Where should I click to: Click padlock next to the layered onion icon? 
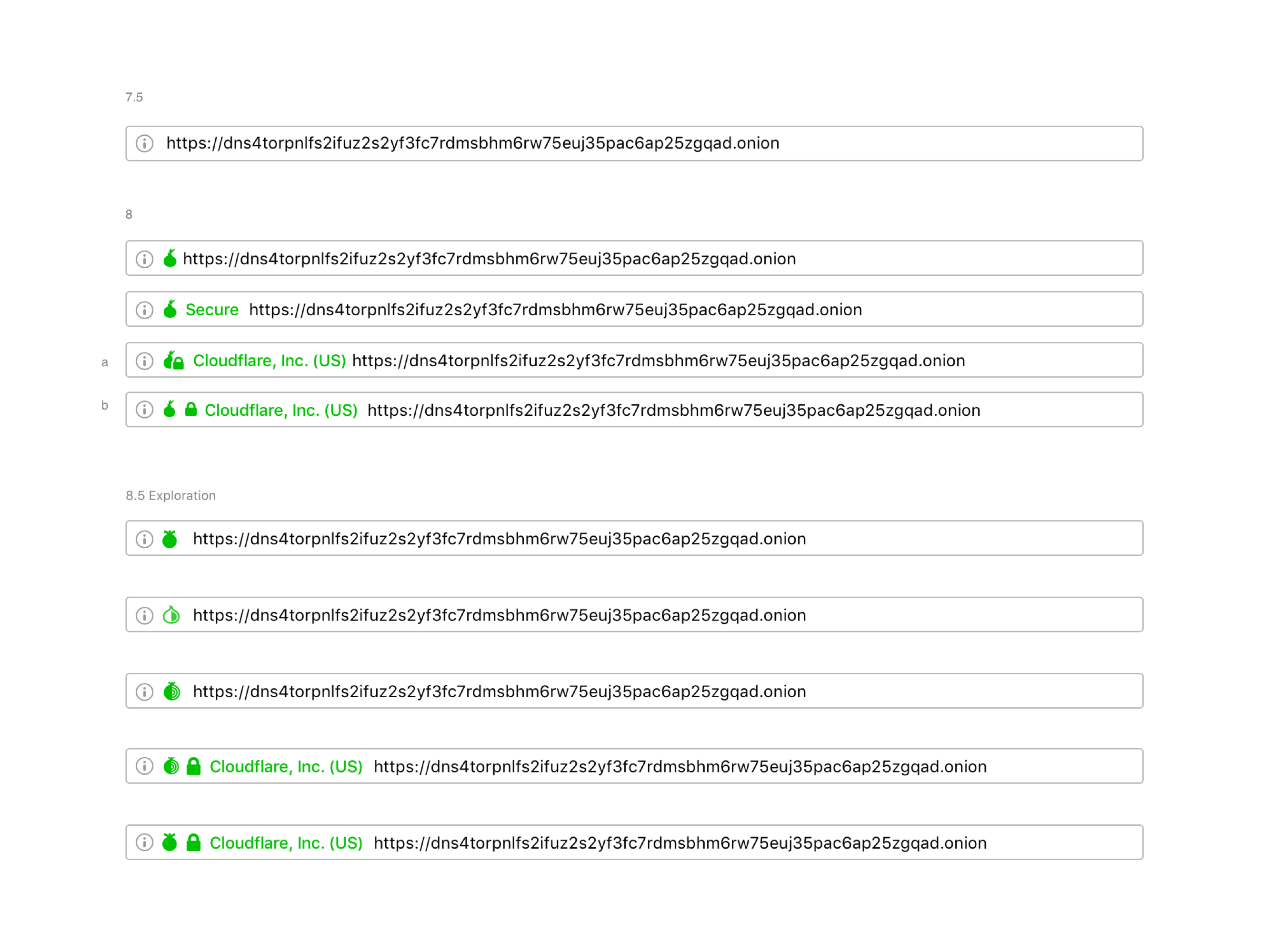193,766
